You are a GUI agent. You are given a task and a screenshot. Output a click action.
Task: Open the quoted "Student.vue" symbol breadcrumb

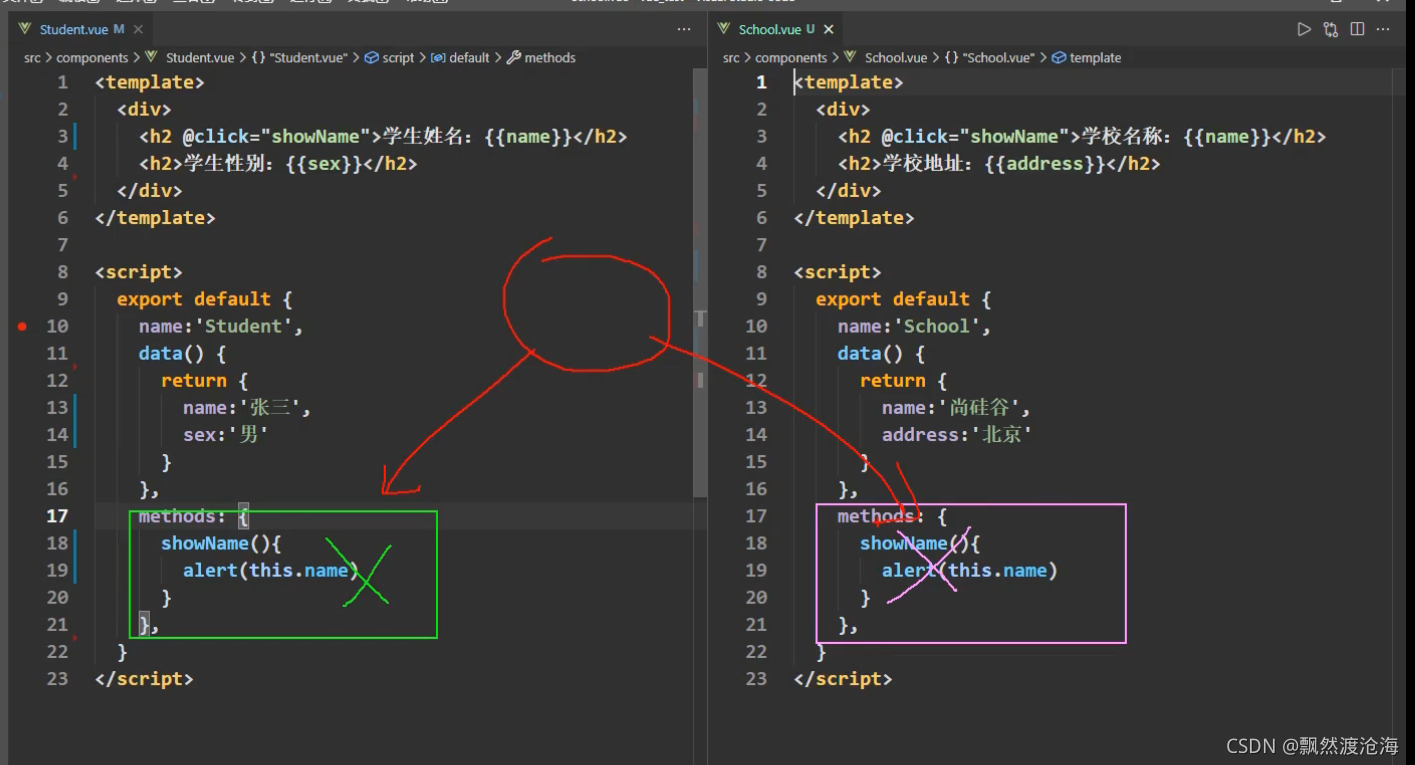pyautogui.click(x=299, y=58)
